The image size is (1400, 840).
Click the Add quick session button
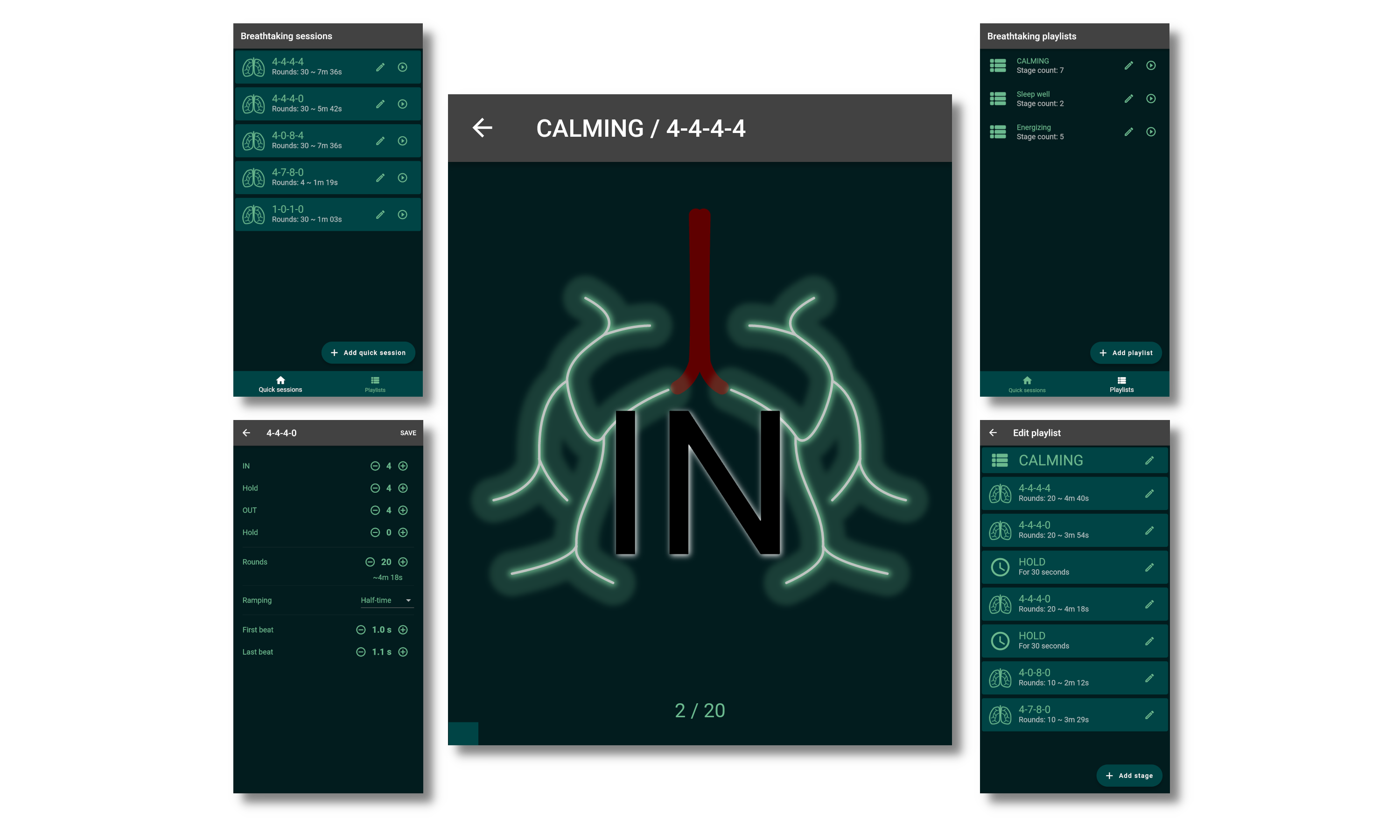click(368, 352)
